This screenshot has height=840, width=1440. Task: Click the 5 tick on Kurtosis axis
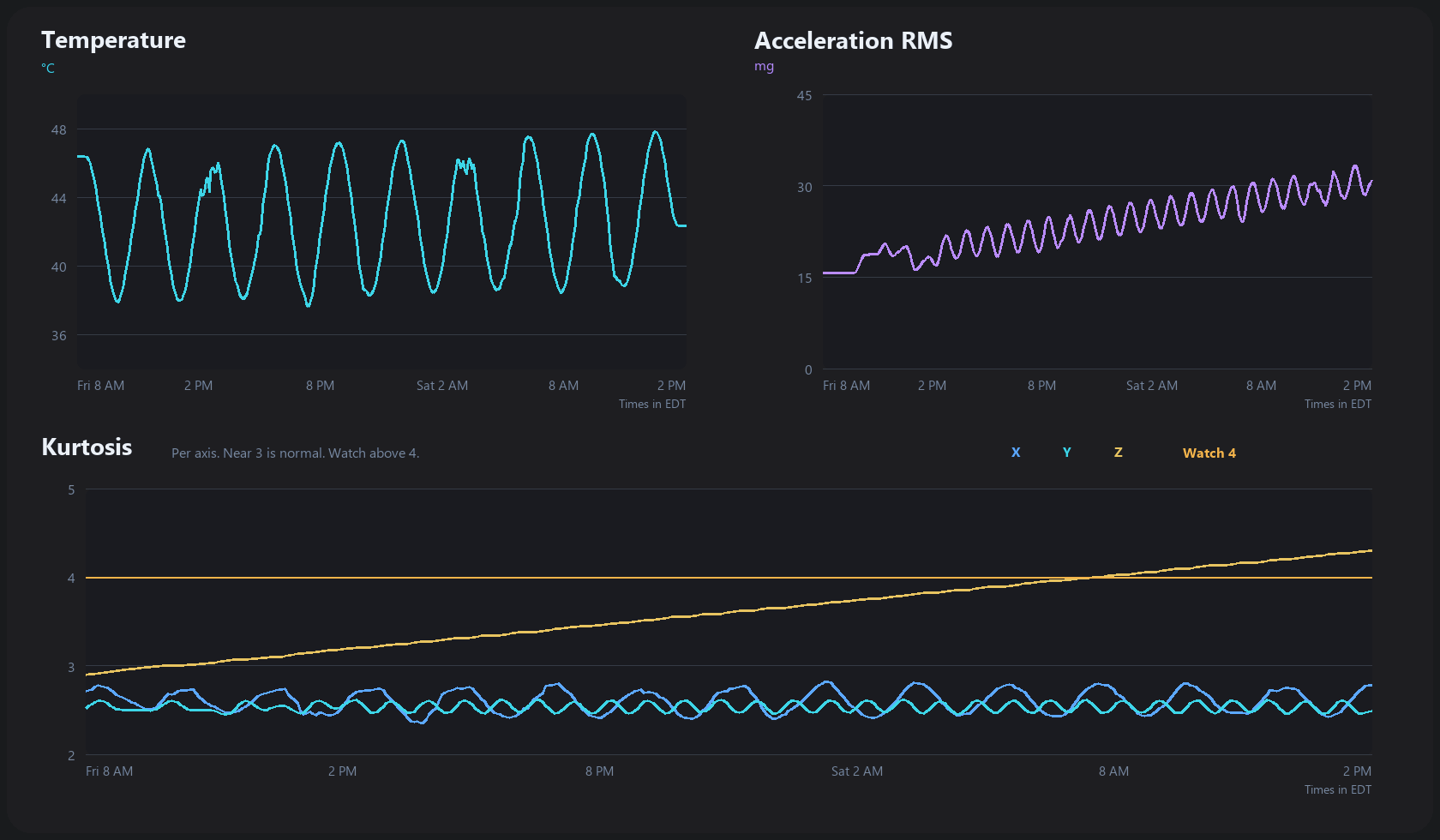(71, 489)
